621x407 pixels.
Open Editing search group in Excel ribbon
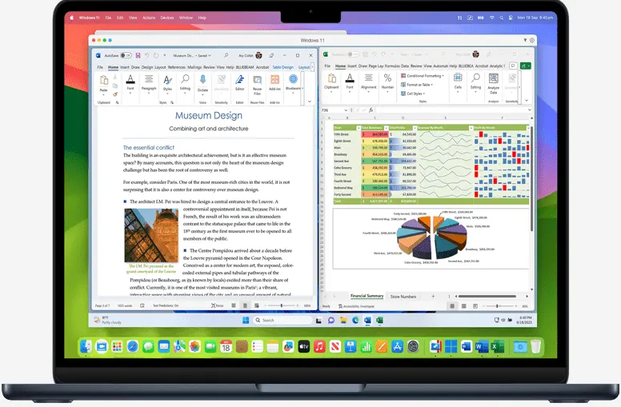(x=476, y=82)
